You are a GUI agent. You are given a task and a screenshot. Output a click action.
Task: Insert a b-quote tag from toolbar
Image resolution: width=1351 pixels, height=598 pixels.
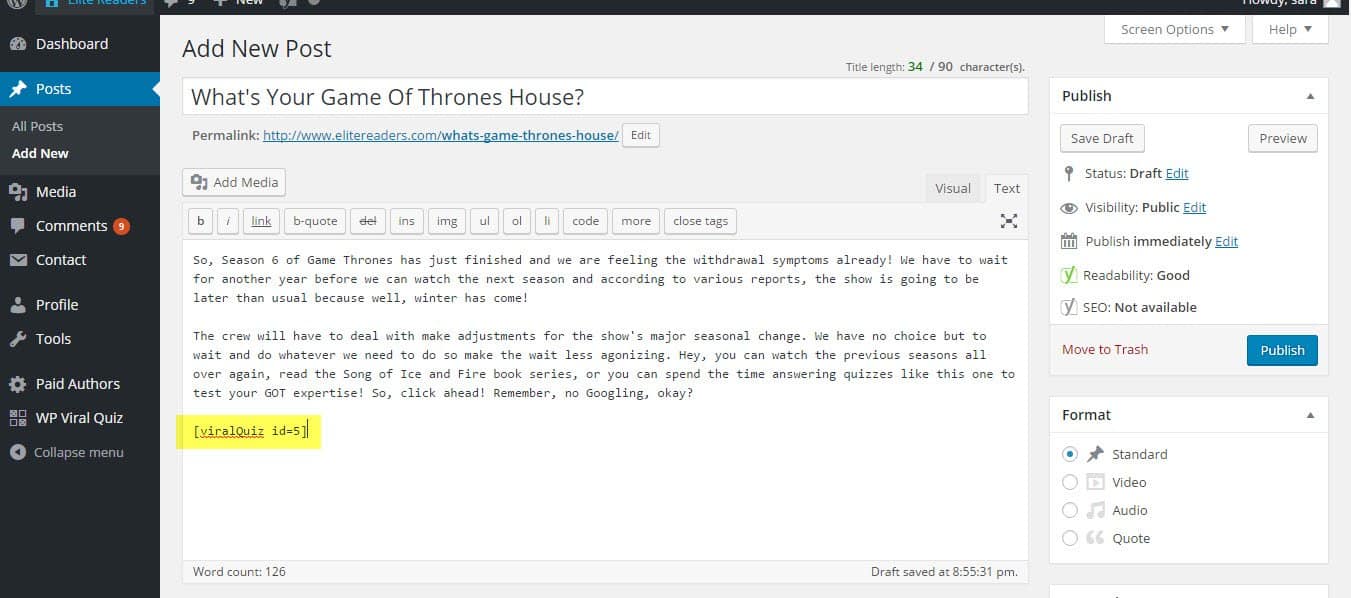315,221
